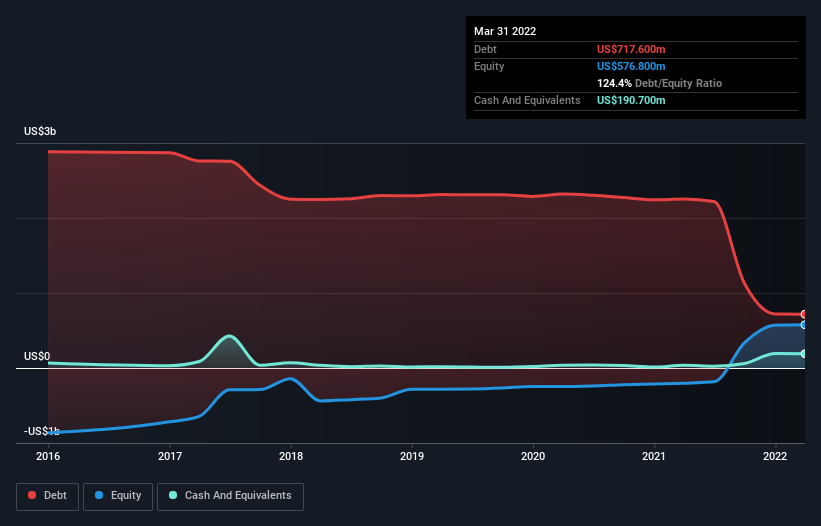821x526 pixels.
Task: Click the 2016 x-axis label
Action: (x=48, y=456)
